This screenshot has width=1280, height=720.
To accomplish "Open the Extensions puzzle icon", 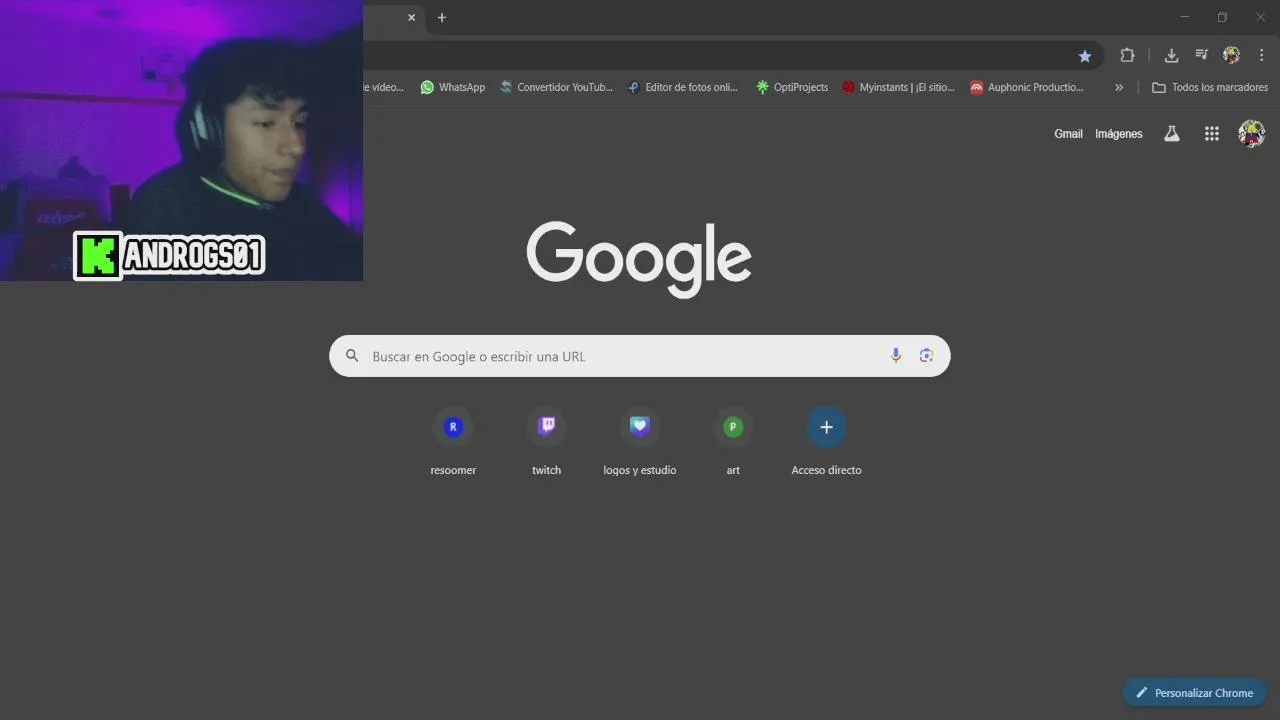I will 1127,56.
